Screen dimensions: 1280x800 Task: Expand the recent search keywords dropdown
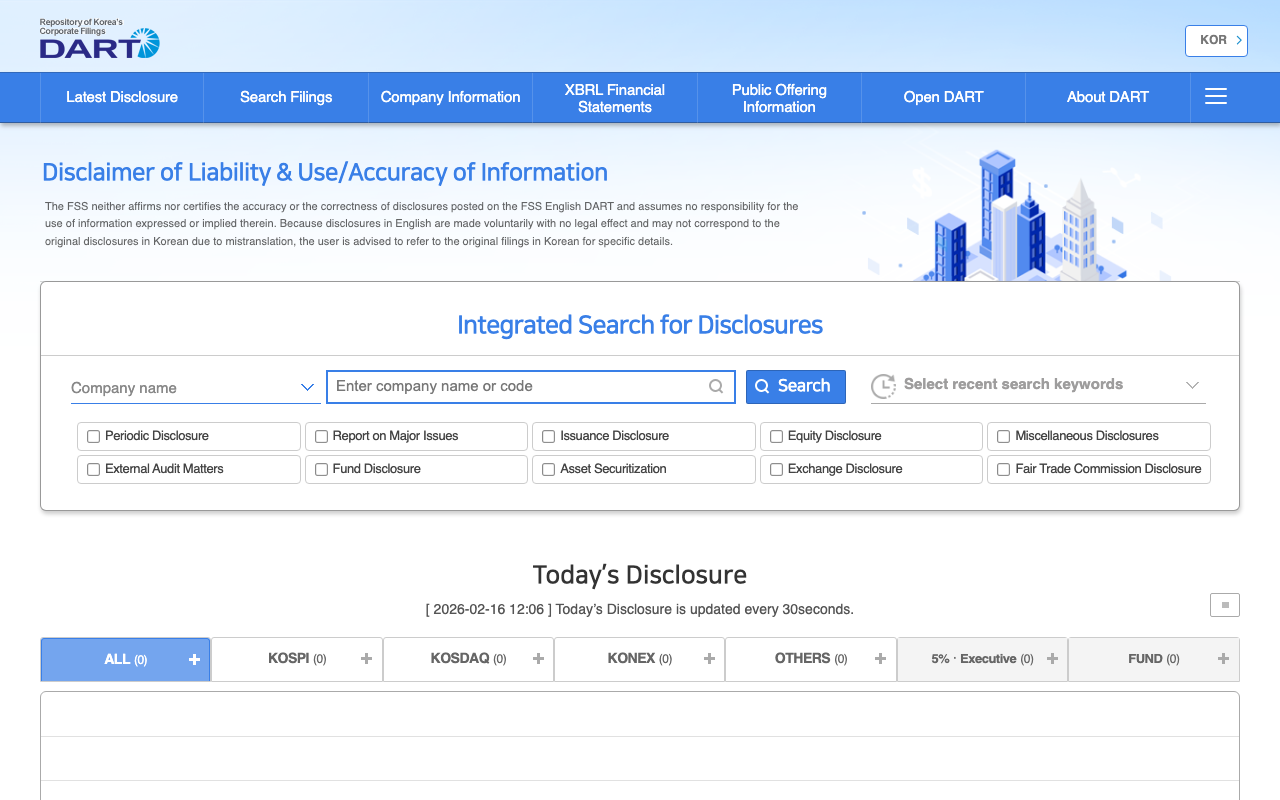(1191, 384)
